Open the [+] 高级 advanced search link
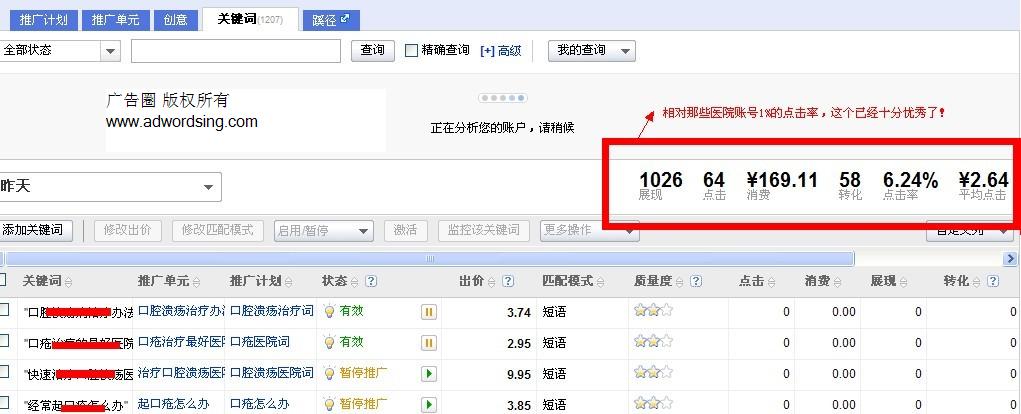1021x414 pixels. point(501,50)
